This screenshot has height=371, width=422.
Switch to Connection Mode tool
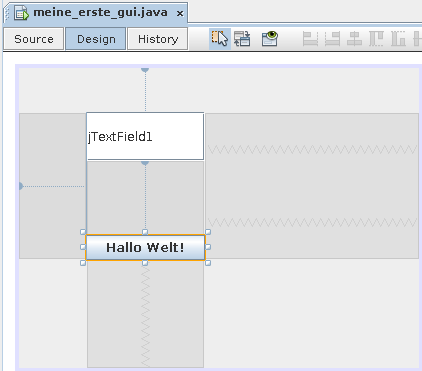242,39
